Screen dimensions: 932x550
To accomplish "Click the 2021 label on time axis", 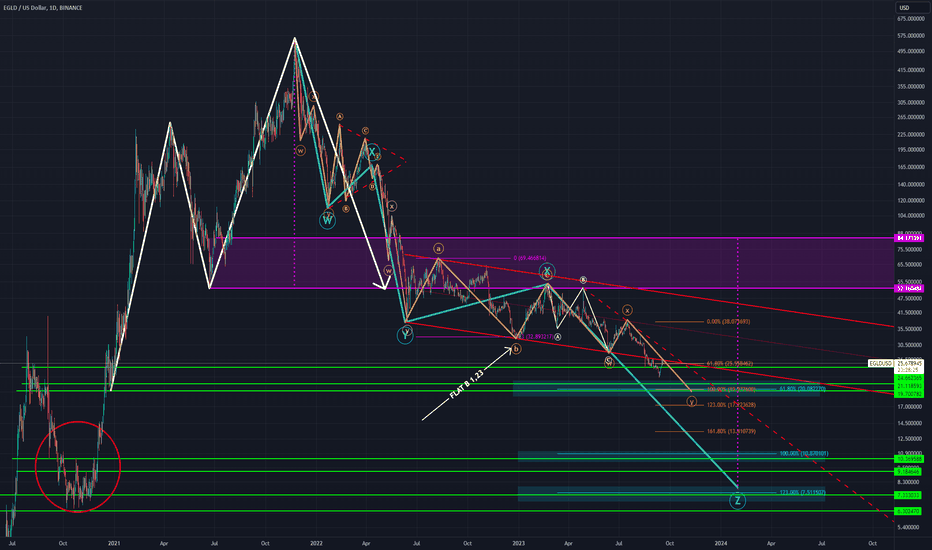I will 114,543.
